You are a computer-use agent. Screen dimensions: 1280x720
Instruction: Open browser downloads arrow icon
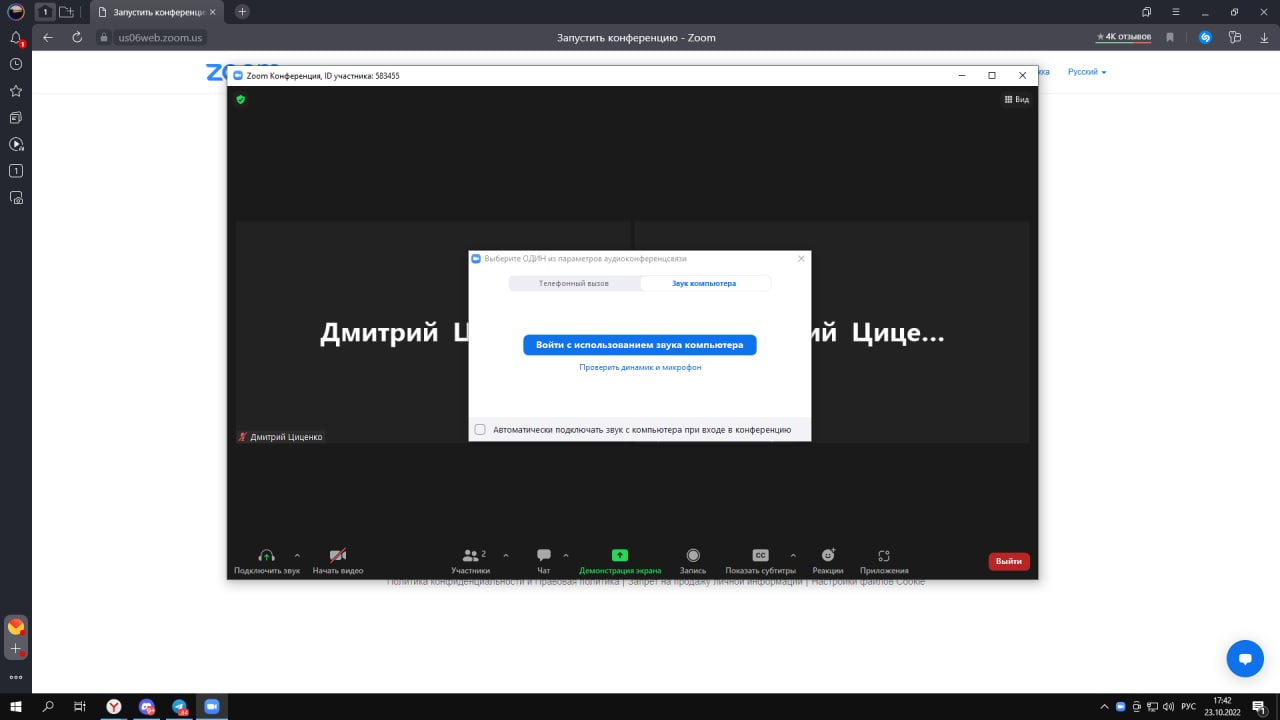1262,37
